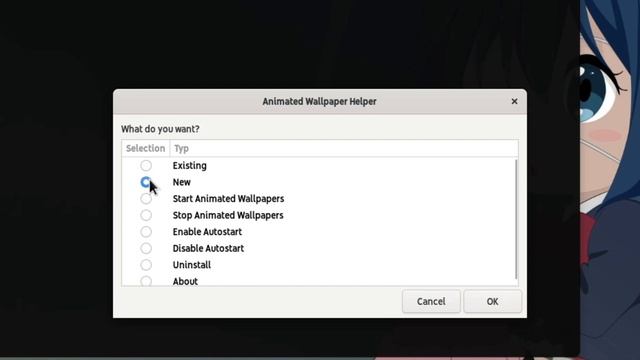640x360 pixels.
Task: Select the Enable Autostart radio button
Action: click(146, 232)
